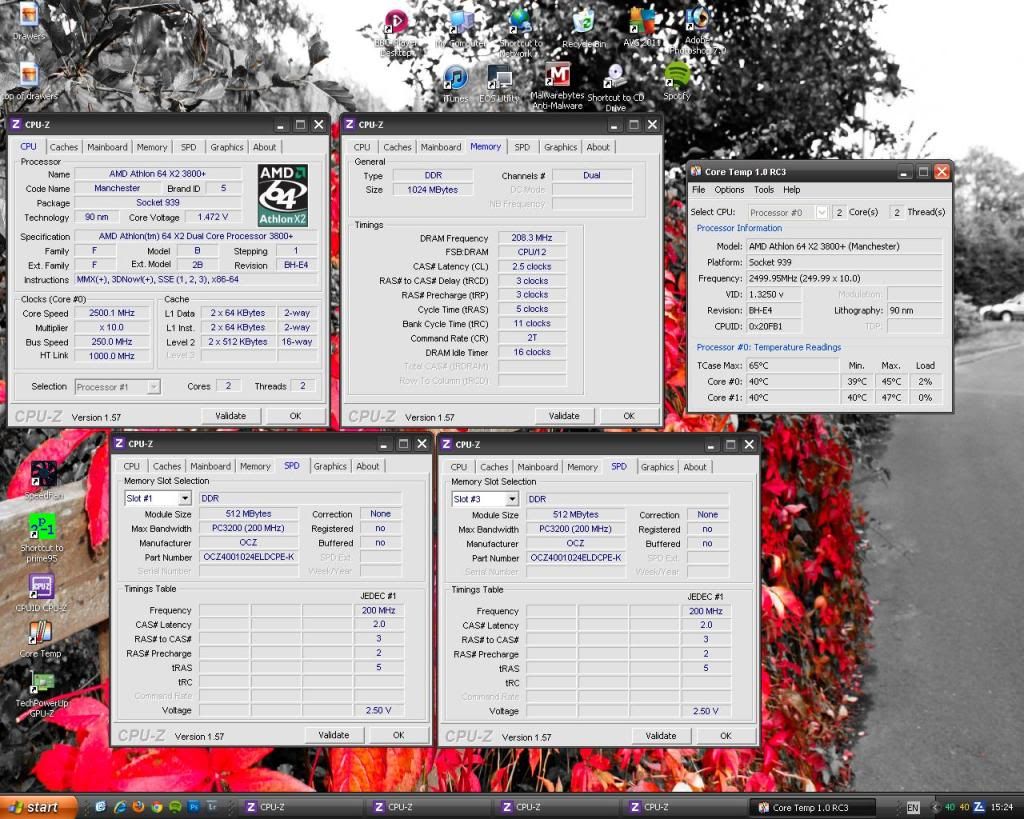Expand the Slot #3 memory slot dropdown
This screenshot has width=1024, height=819.
point(512,499)
